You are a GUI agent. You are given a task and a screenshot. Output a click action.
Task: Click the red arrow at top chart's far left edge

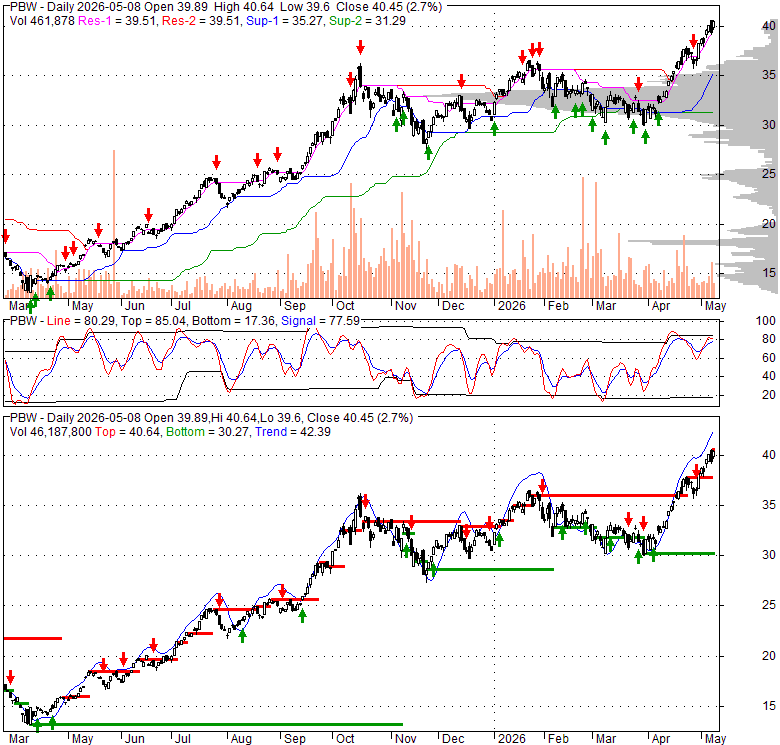click(x=5, y=236)
